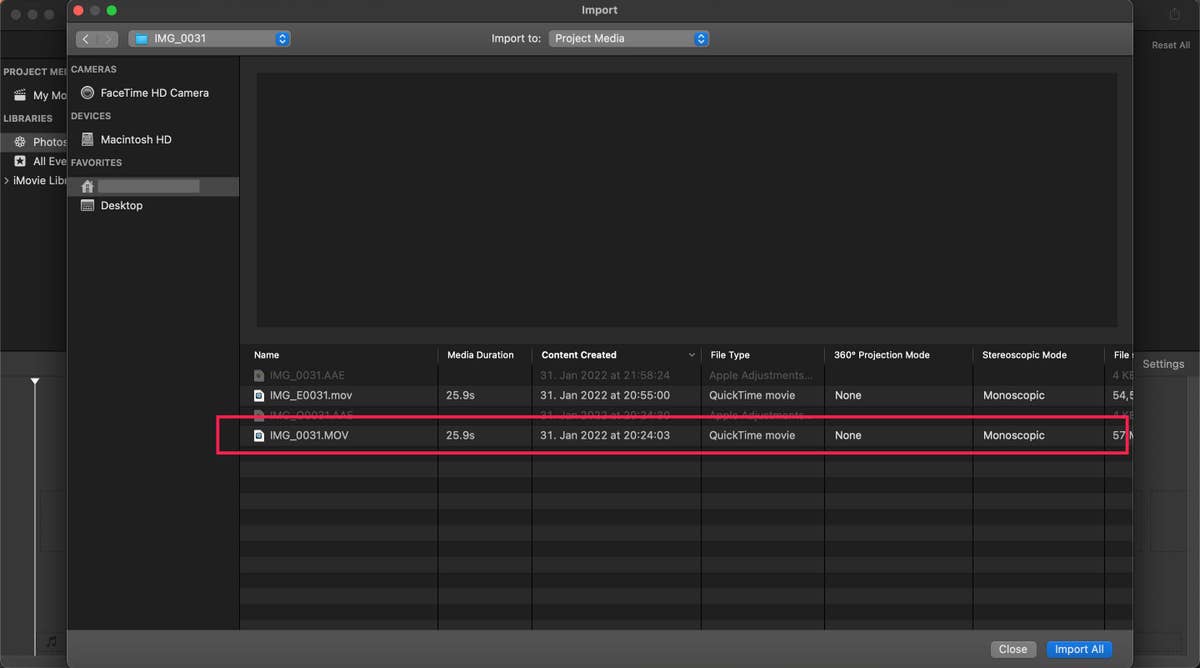Click the IMG_0031.MOV file icon

tap(259, 436)
